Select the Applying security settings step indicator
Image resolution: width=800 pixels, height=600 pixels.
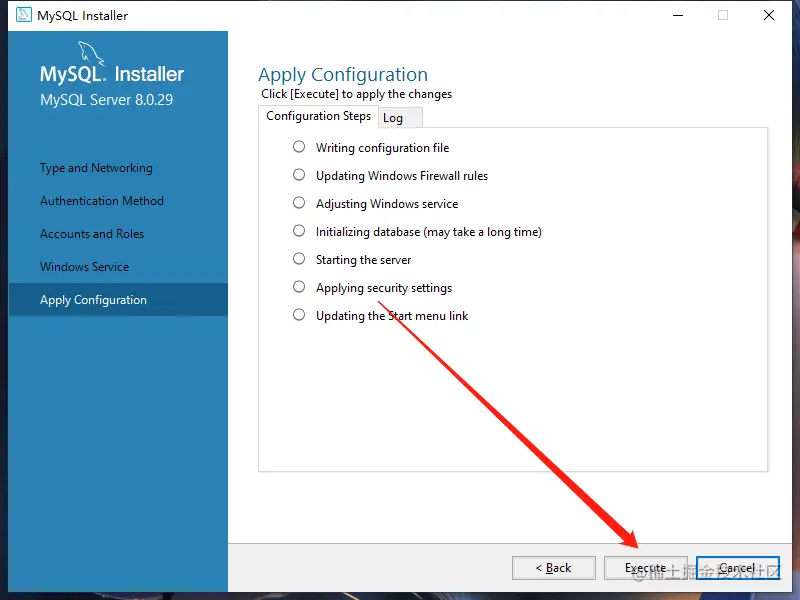[299, 287]
